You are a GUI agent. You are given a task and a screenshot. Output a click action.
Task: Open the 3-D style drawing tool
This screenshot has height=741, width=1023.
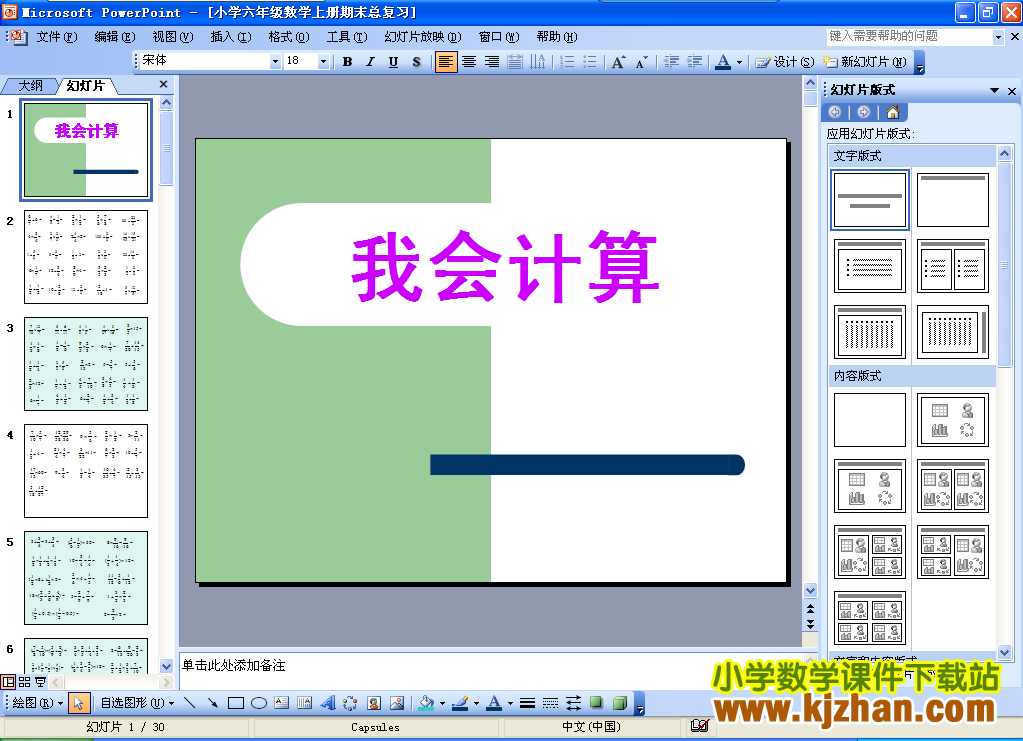coord(619,703)
